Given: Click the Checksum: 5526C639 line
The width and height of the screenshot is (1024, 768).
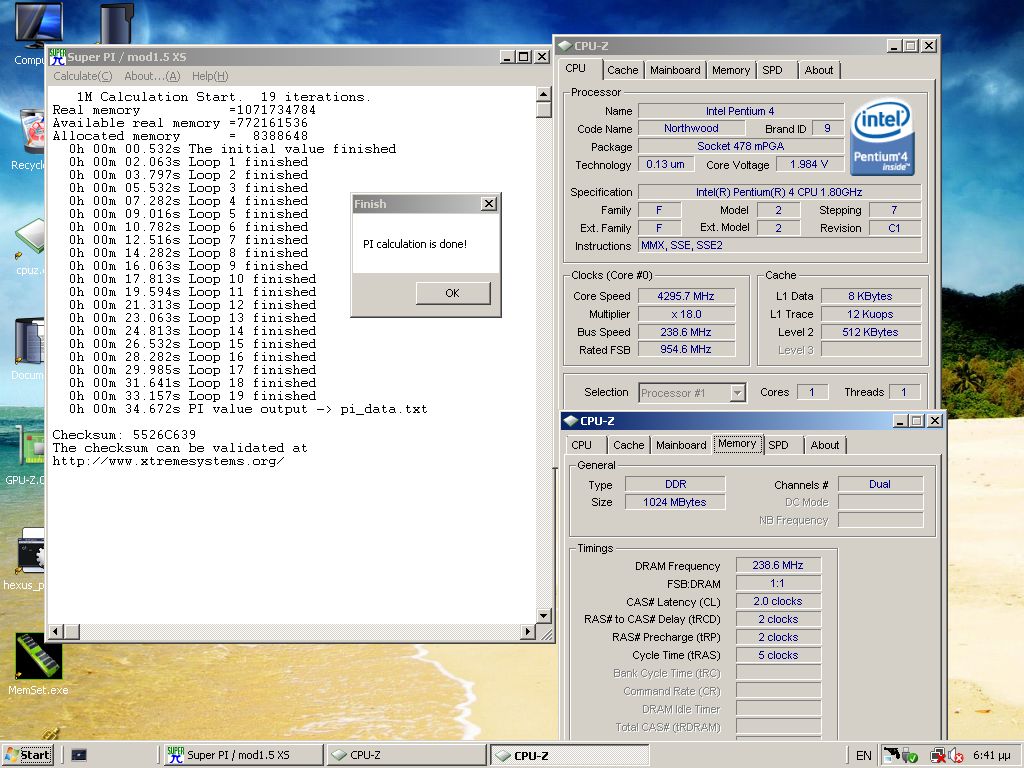Looking at the screenshot, I should coord(124,435).
